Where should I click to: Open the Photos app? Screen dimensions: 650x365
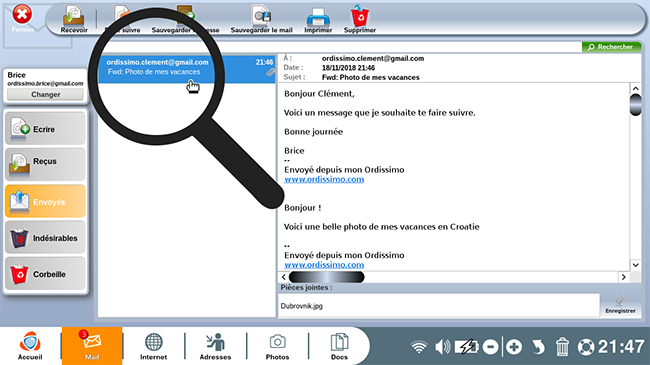click(277, 346)
